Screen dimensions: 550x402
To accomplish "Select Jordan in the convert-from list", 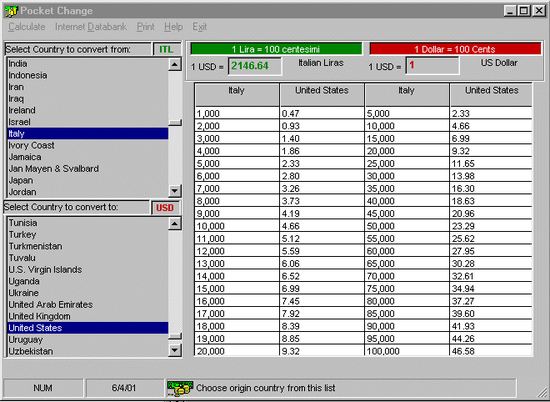I will [88, 192].
